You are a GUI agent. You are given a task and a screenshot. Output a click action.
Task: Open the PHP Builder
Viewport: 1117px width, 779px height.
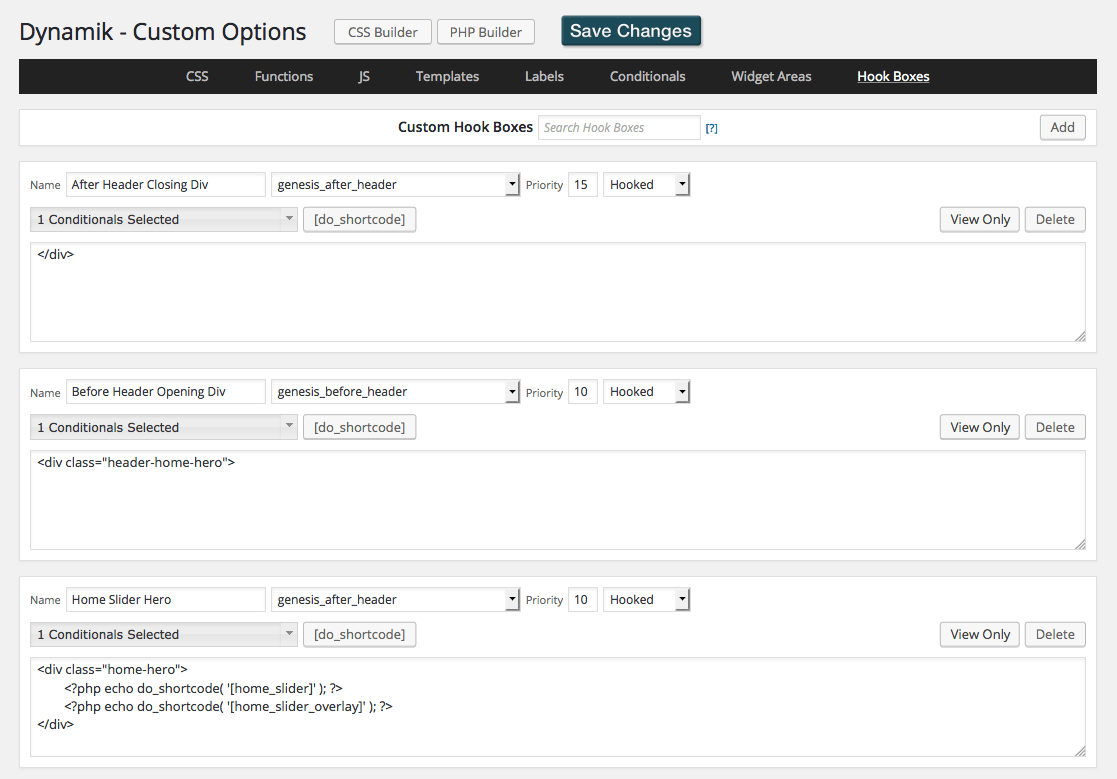click(485, 32)
